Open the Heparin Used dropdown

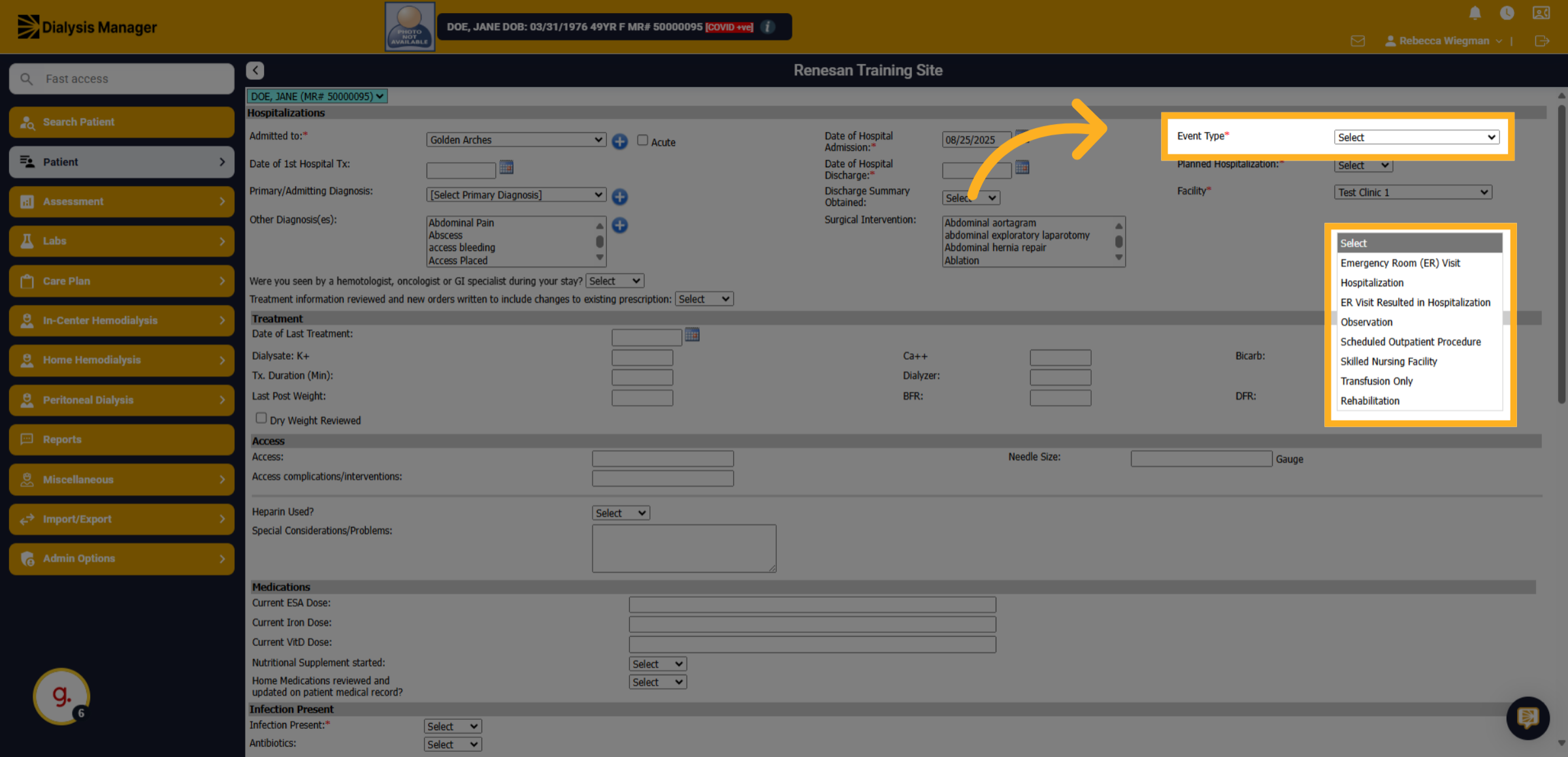(x=621, y=513)
